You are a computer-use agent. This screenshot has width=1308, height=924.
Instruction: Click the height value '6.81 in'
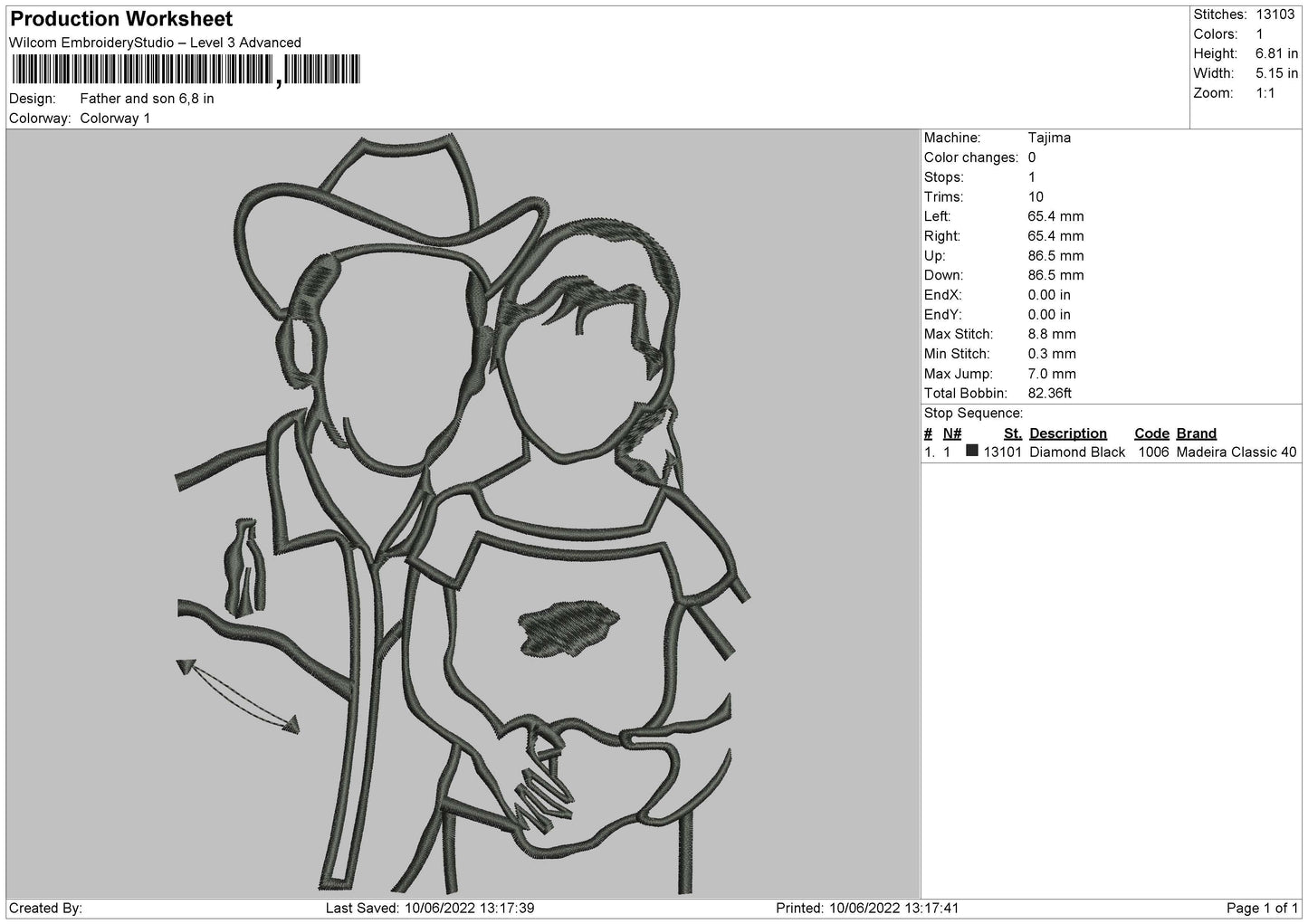[1277, 54]
